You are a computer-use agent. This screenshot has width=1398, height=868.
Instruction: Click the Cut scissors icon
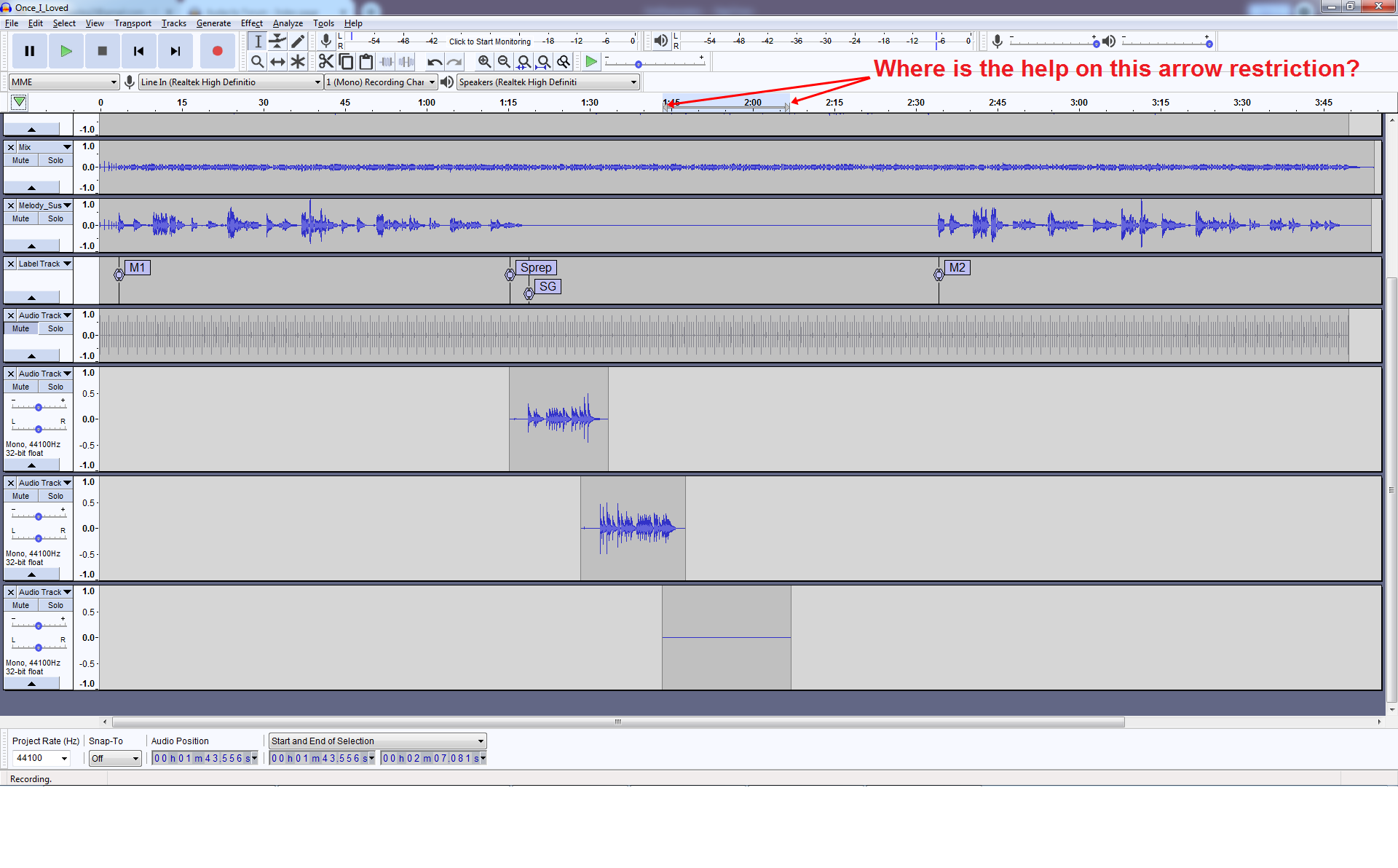tap(325, 62)
